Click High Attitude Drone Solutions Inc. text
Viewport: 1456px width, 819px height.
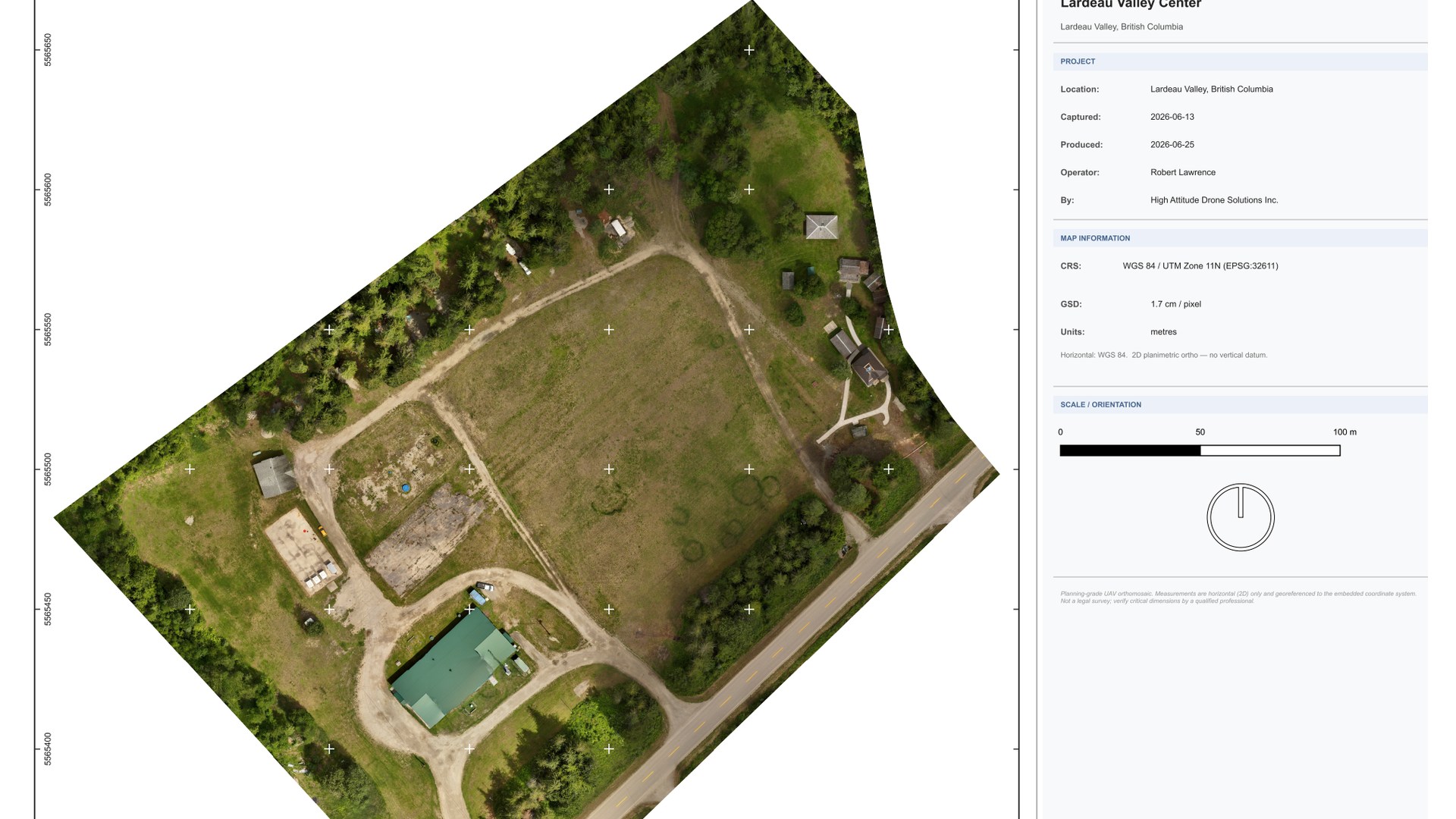point(1214,200)
